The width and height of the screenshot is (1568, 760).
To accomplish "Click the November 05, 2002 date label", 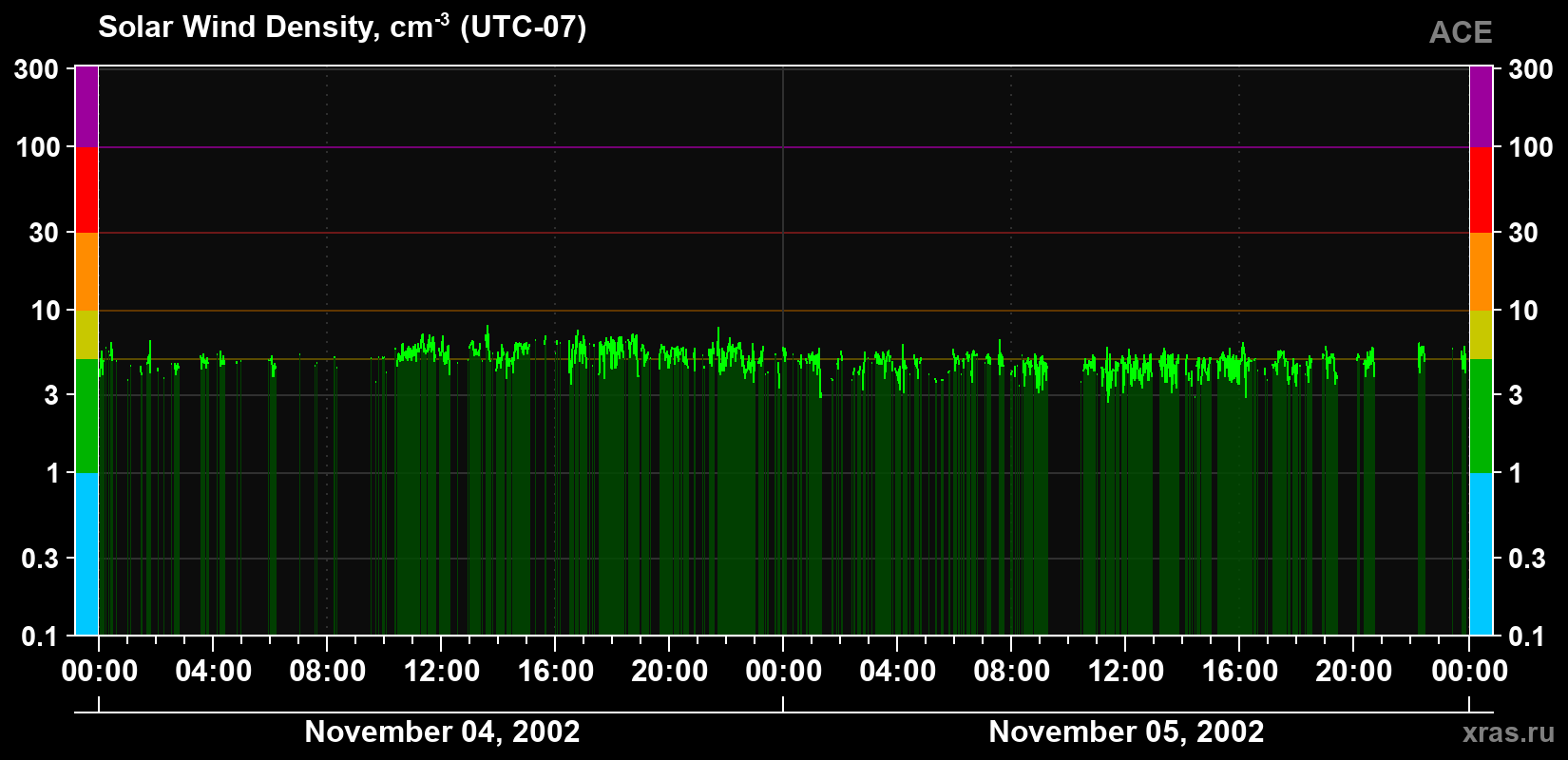I will pyautogui.click(x=1126, y=731).
